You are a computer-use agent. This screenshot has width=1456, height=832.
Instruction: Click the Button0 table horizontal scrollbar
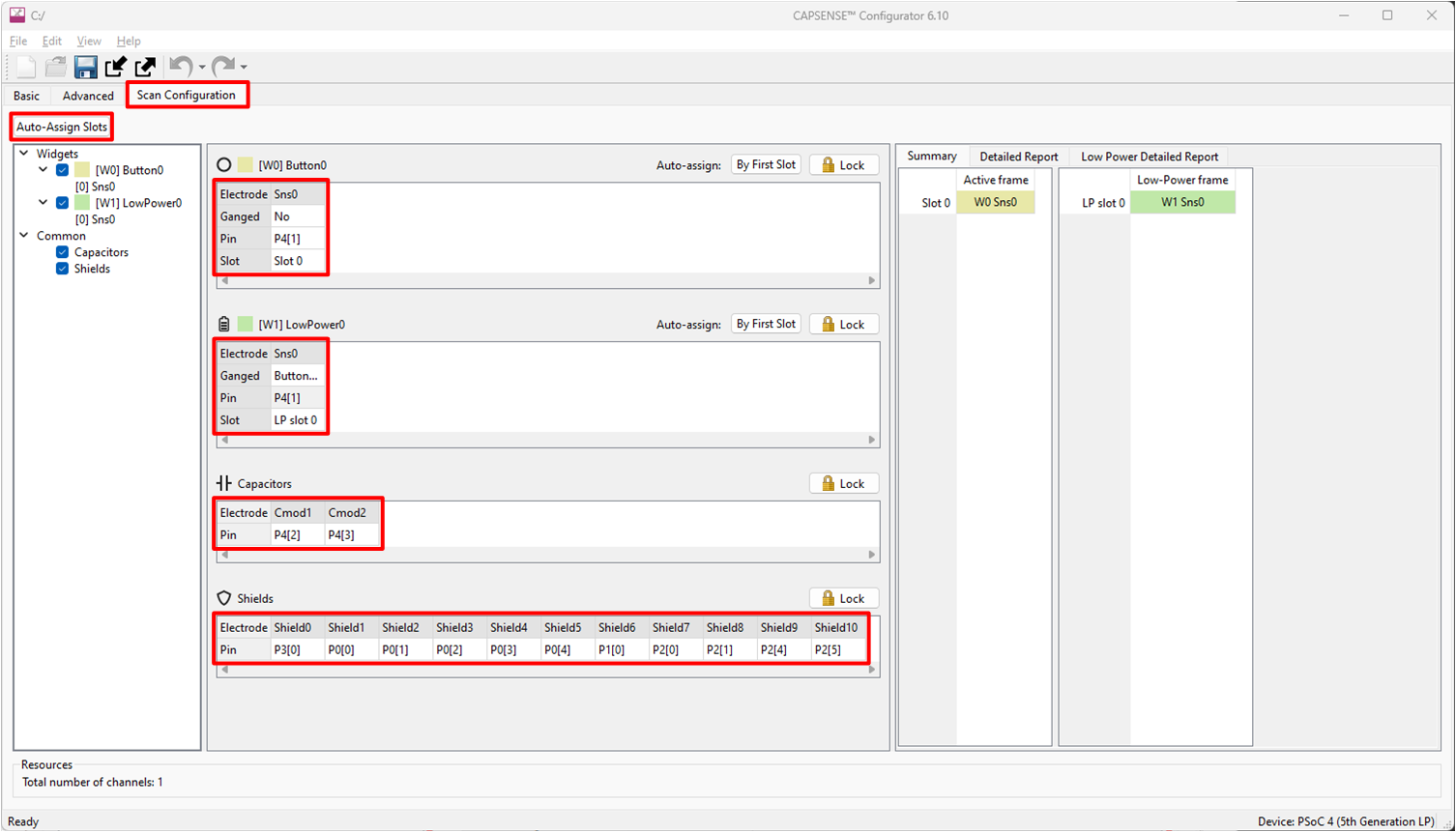(x=548, y=280)
